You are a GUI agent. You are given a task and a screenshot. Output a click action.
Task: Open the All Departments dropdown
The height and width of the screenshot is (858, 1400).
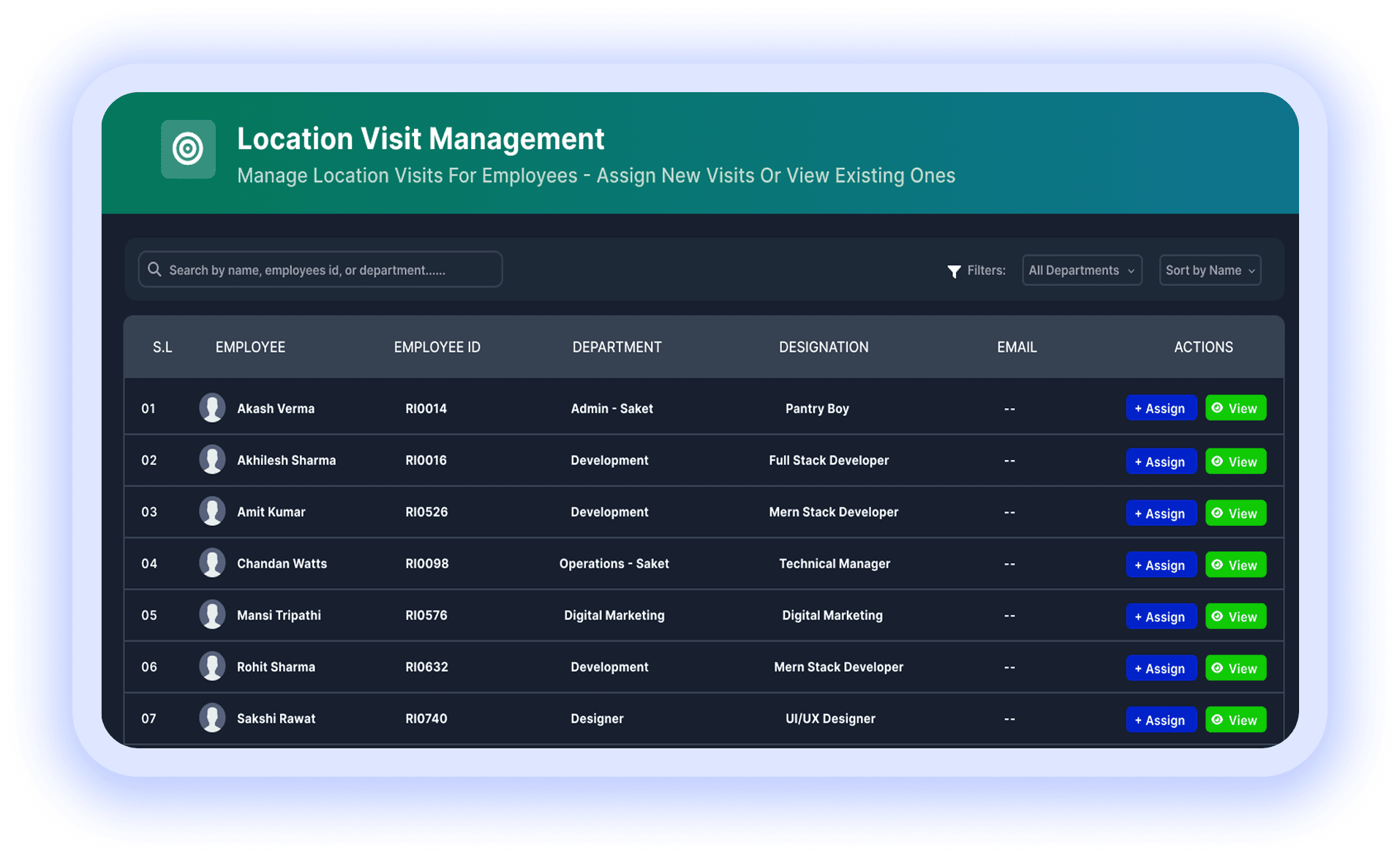point(1081,270)
